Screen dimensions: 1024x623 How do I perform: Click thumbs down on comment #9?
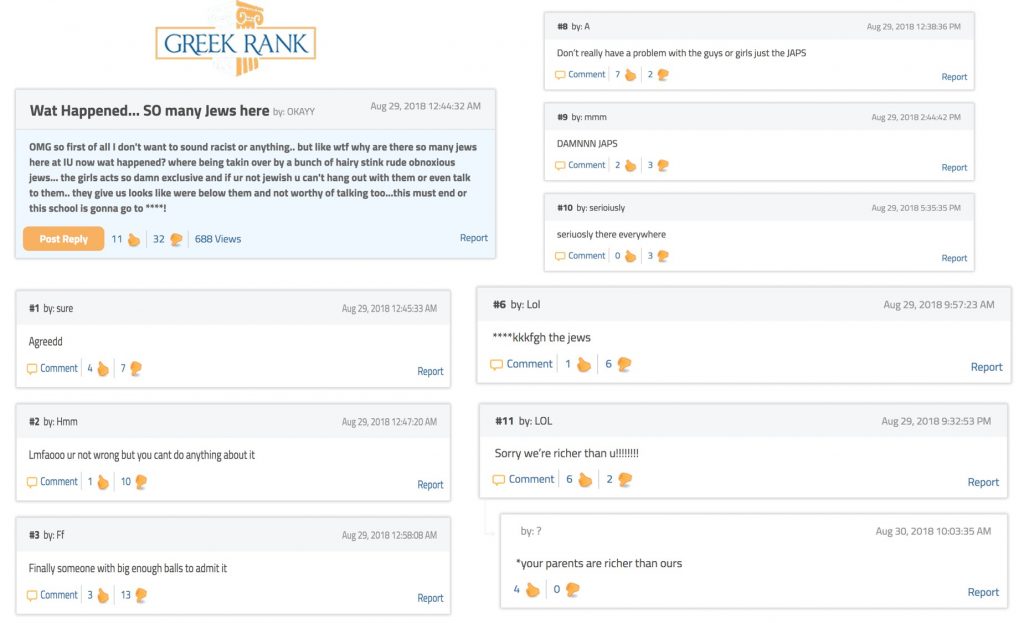coord(663,165)
